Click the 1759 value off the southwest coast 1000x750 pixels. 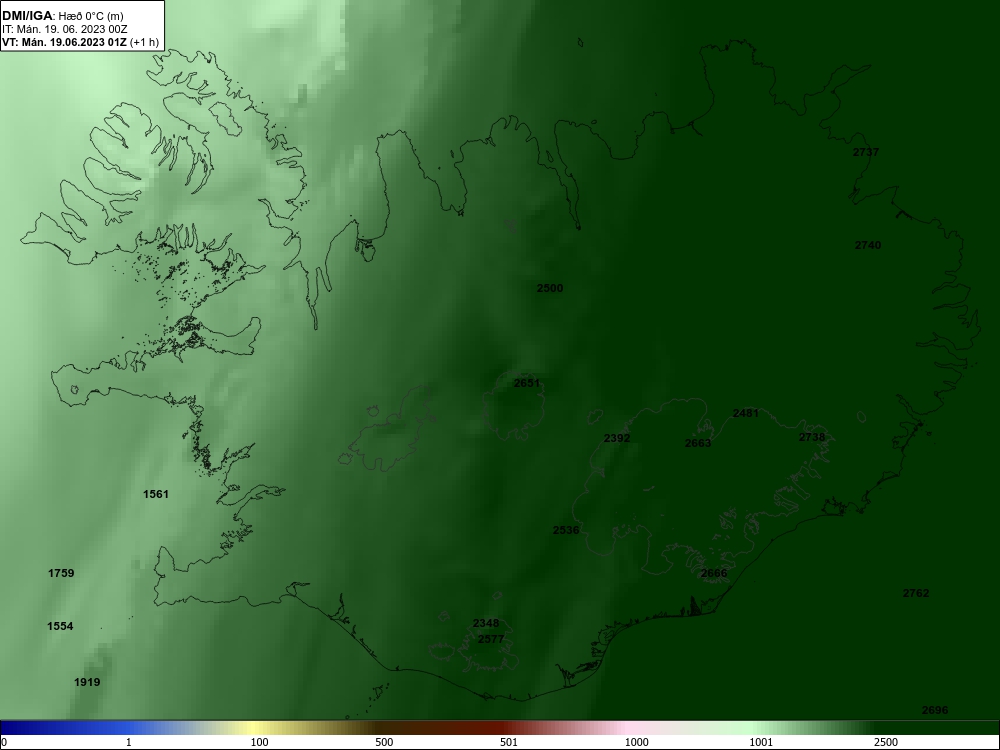(61, 573)
